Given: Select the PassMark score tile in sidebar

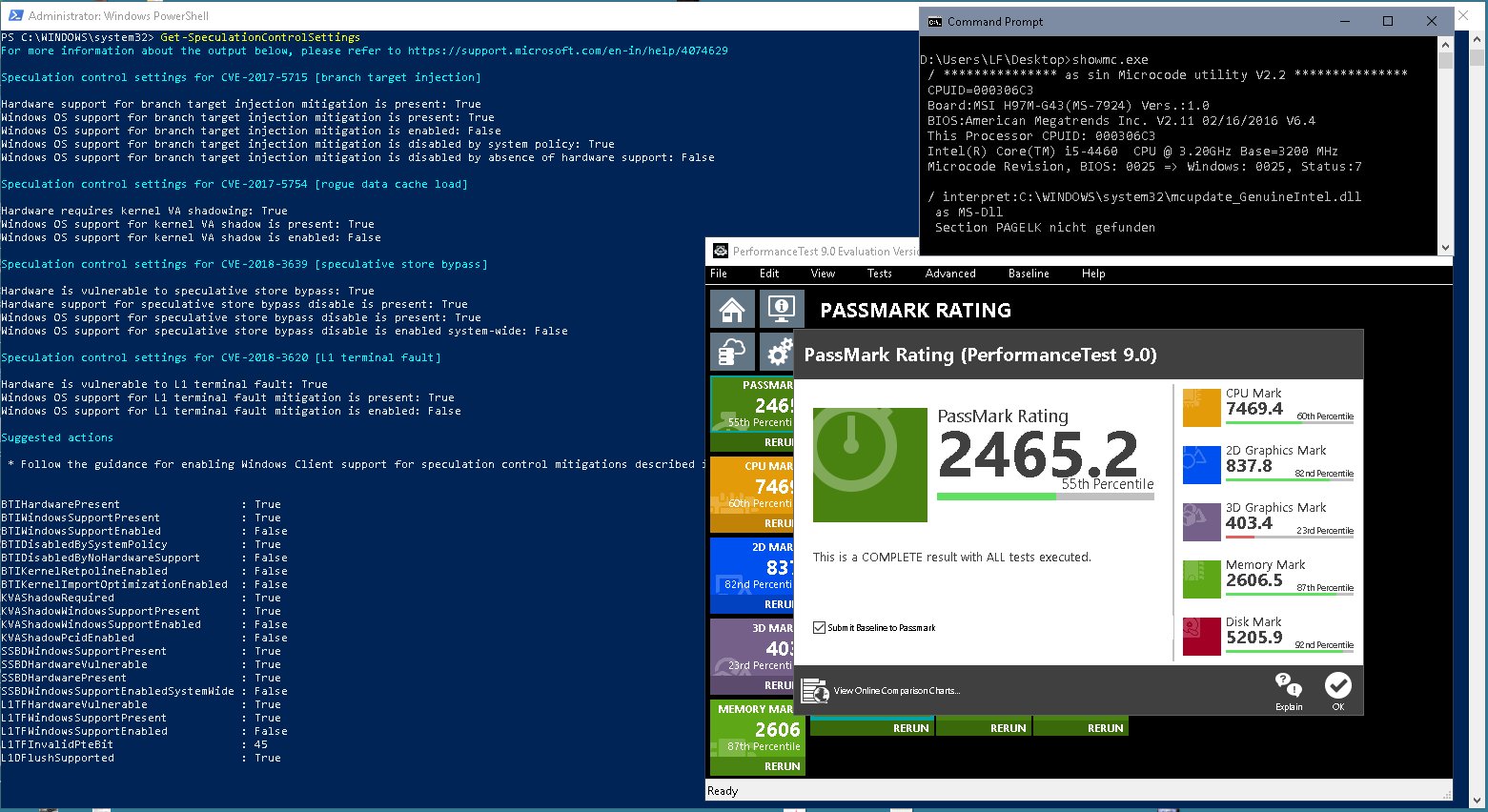Looking at the screenshot, I should coord(752,404).
